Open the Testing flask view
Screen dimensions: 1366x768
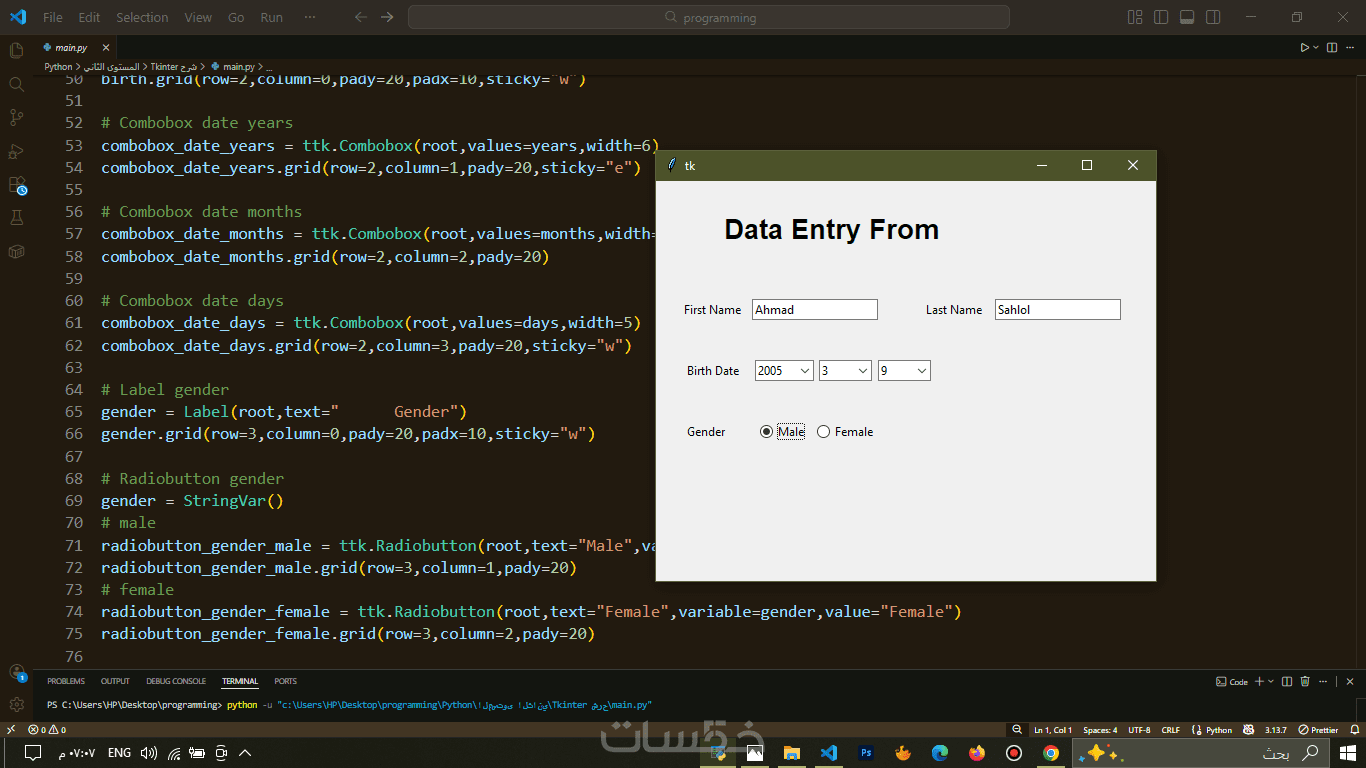pos(16,218)
